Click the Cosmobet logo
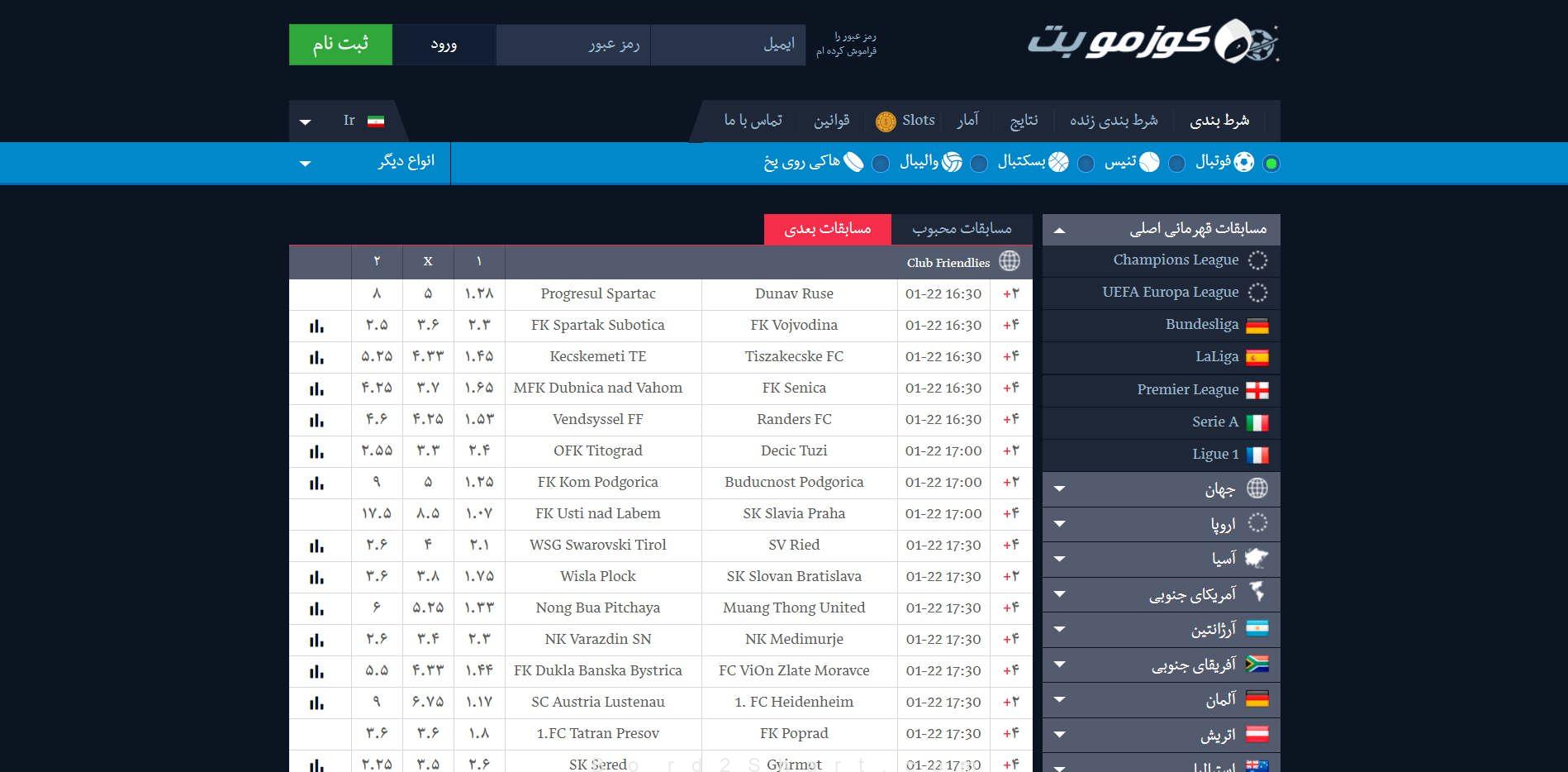1568x772 pixels. pyautogui.click(x=1153, y=41)
